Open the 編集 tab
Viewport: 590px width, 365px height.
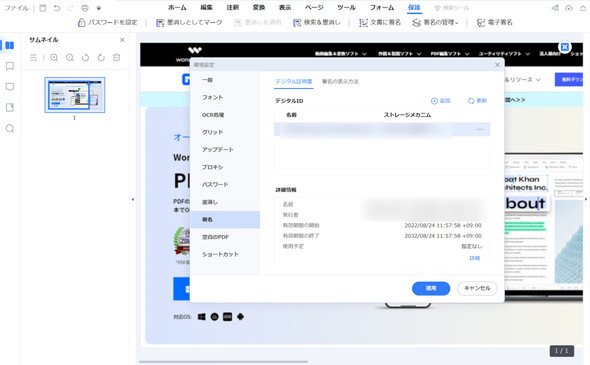pyautogui.click(x=206, y=8)
